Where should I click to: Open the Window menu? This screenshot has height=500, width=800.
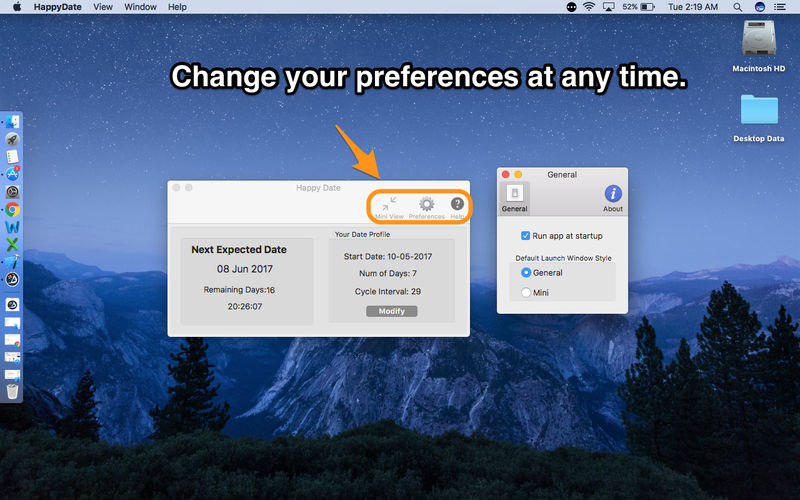[x=140, y=7]
